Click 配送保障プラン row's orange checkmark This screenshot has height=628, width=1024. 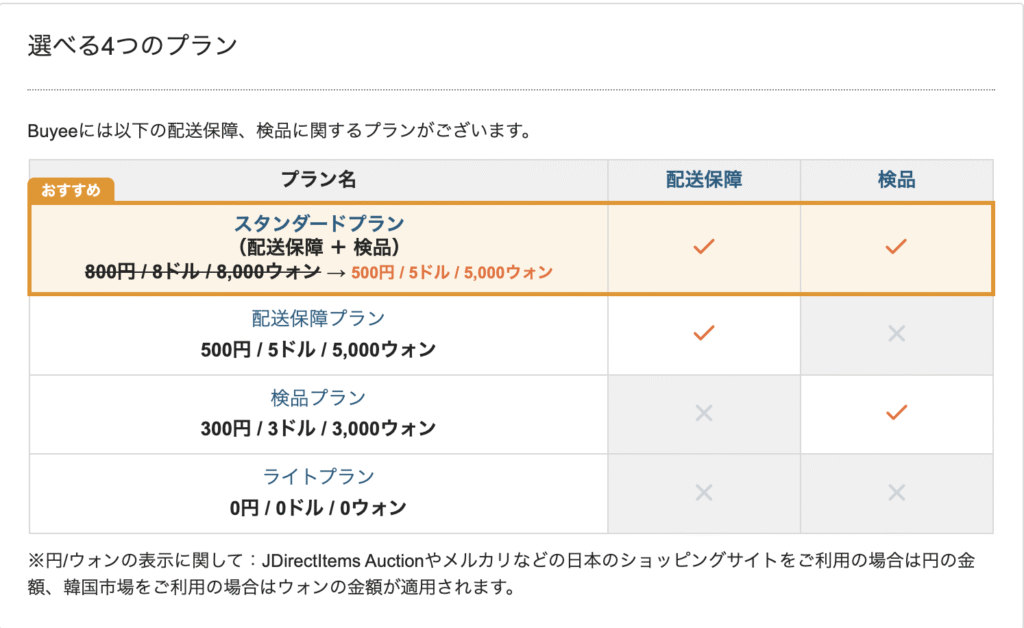coord(704,333)
